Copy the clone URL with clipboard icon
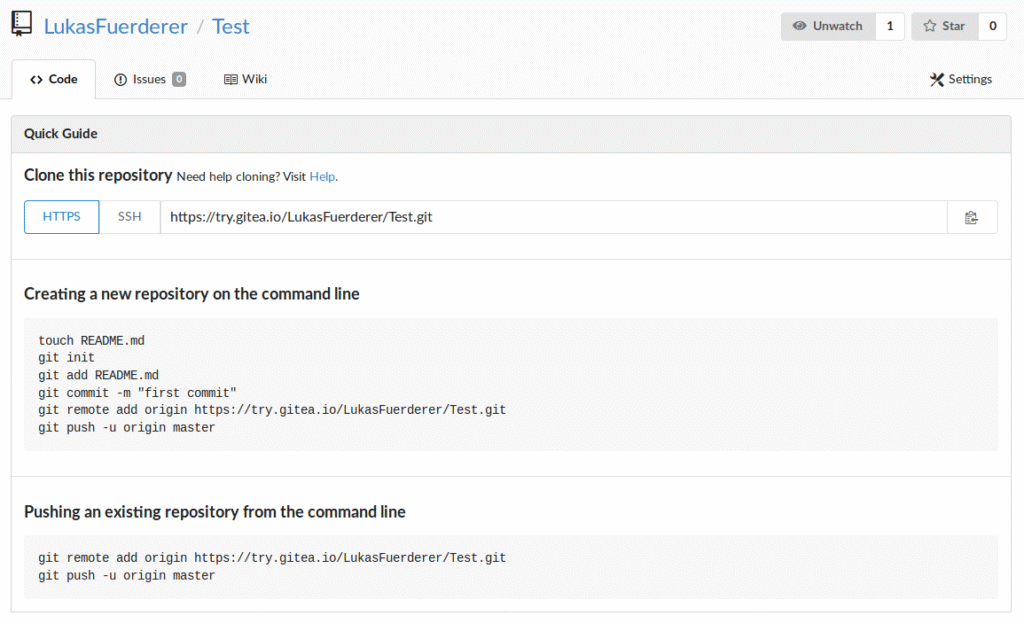 tap(971, 217)
